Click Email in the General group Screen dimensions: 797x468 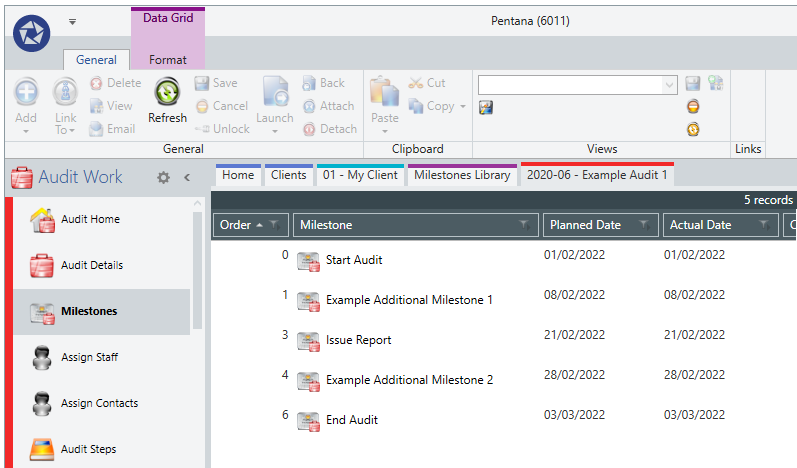point(112,129)
